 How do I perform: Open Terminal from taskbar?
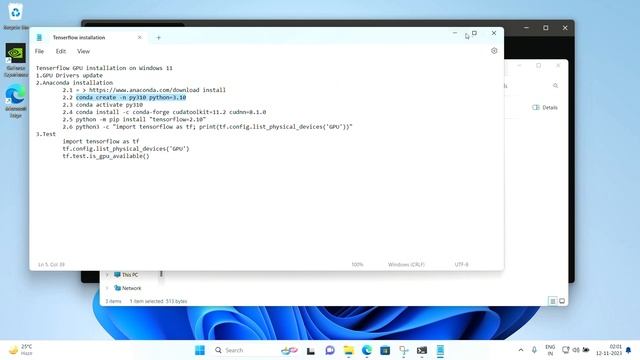(x=422, y=350)
